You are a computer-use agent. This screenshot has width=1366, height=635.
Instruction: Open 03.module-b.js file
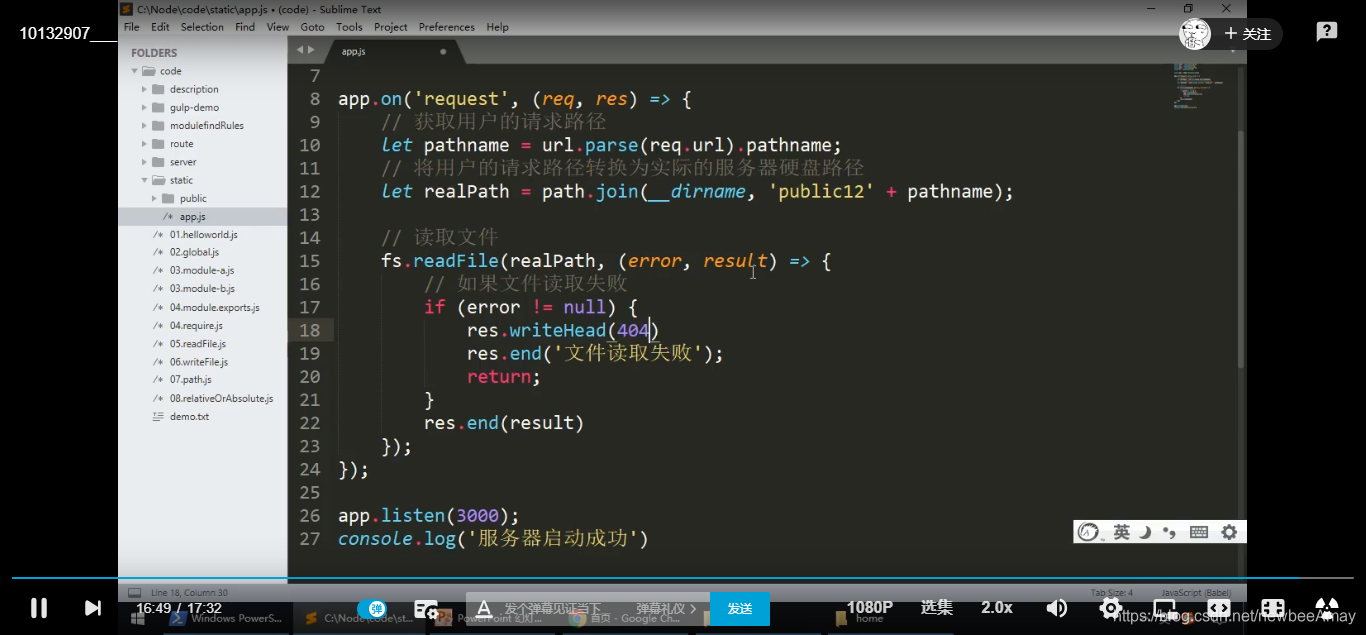point(202,288)
